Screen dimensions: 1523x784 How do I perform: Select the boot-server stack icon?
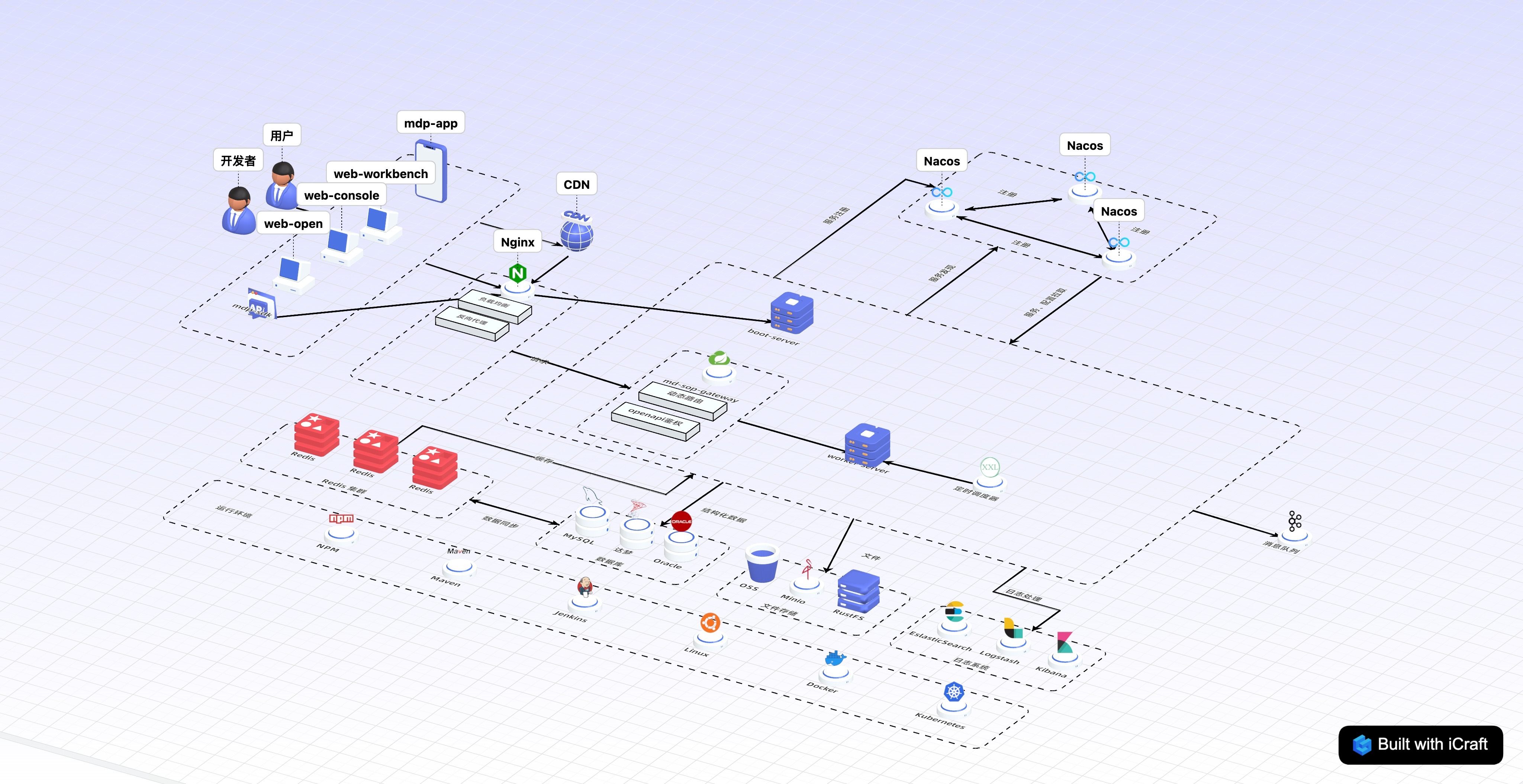792,312
